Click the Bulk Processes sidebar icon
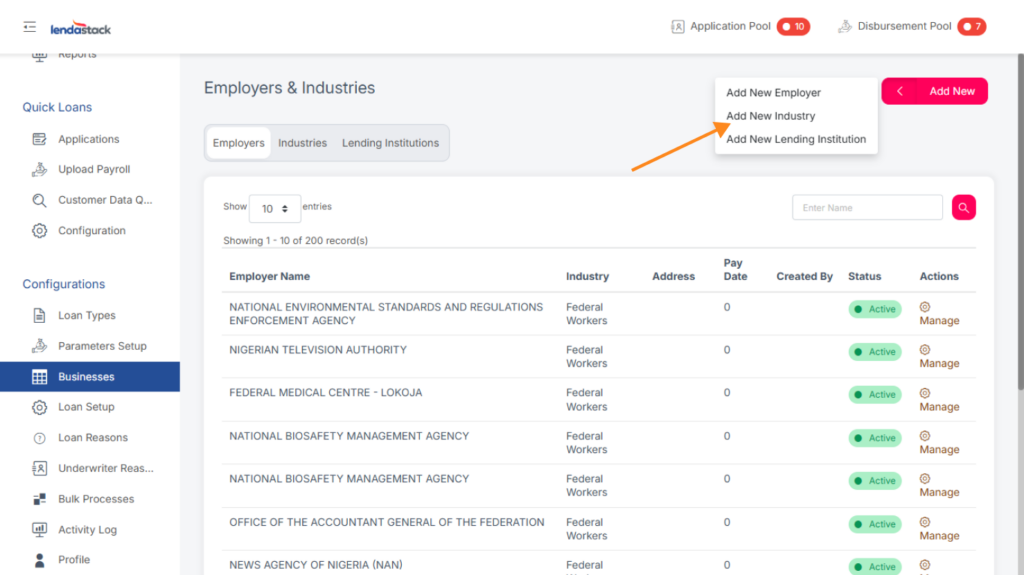Image resolution: width=1024 pixels, height=575 pixels. 40,499
